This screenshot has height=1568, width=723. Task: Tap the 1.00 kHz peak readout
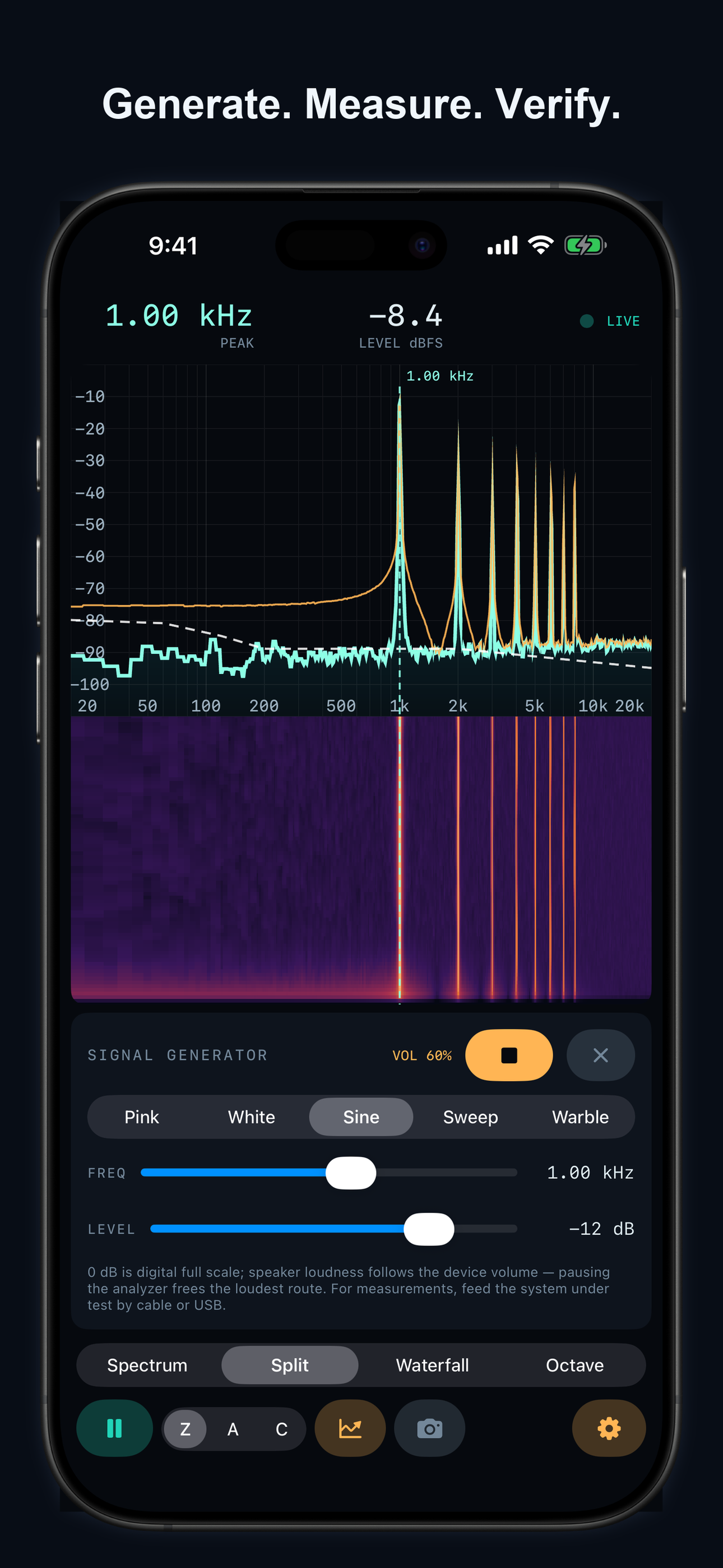click(x=179, y=316)
